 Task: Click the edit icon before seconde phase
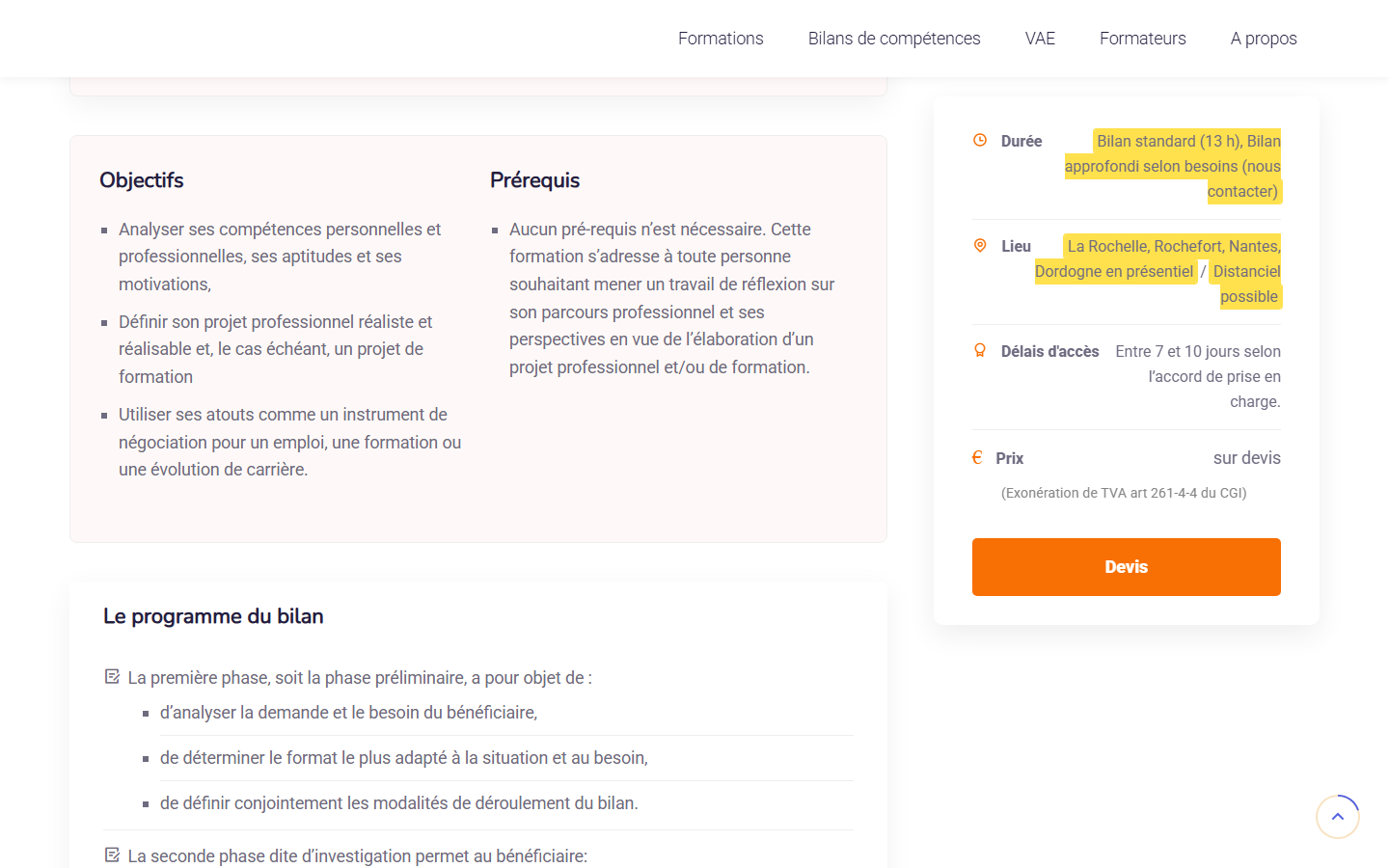point(112,854)
